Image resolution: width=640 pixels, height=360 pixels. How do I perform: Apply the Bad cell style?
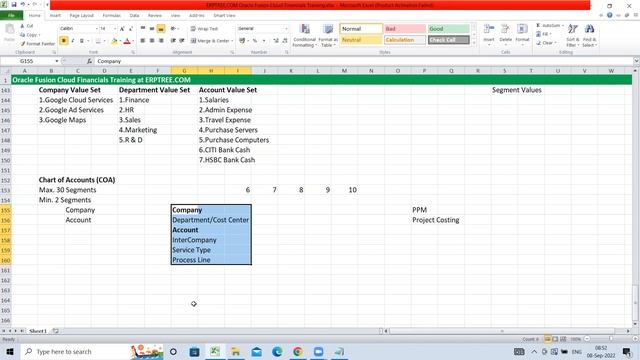click(404, 29)
